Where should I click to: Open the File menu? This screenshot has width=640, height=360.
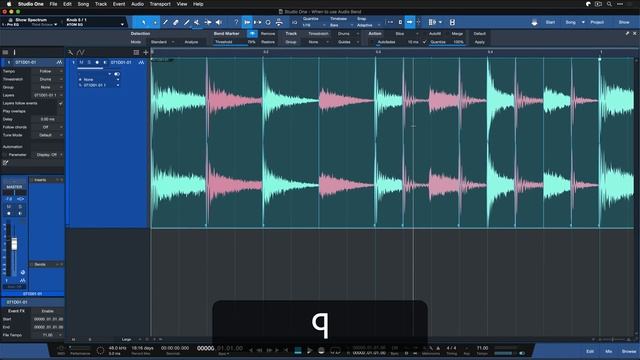pyautogui.click(x=53, y=4)
